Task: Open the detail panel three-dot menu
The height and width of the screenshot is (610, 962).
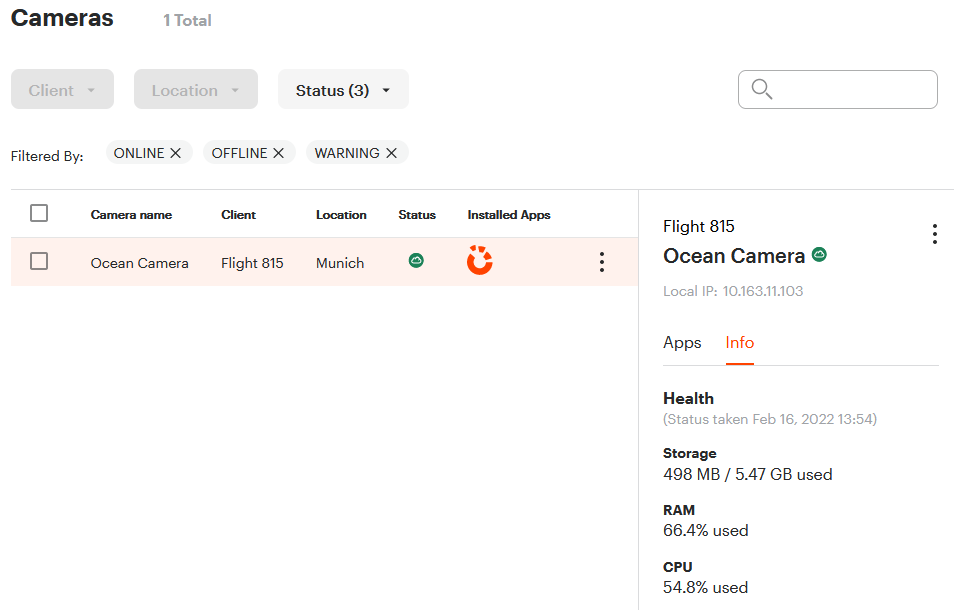Action: (934, 234)
